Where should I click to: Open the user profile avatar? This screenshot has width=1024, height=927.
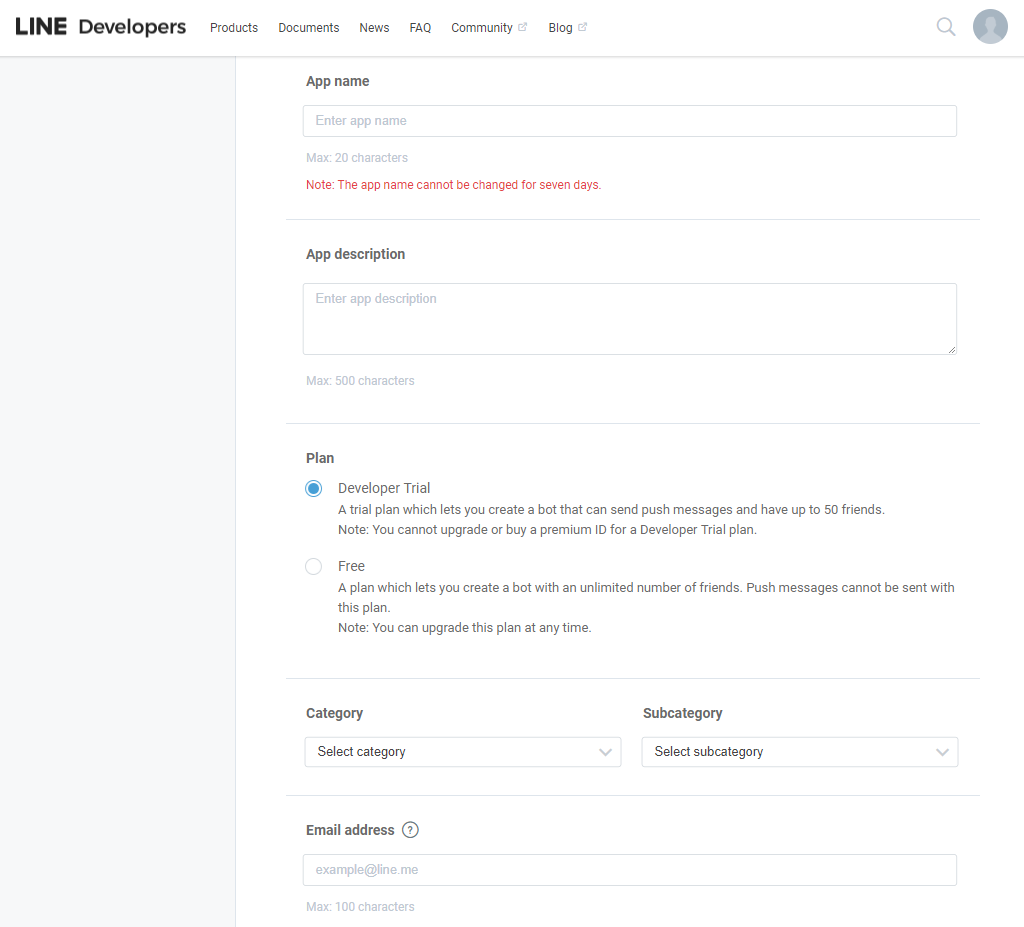(x=990, y=27)
